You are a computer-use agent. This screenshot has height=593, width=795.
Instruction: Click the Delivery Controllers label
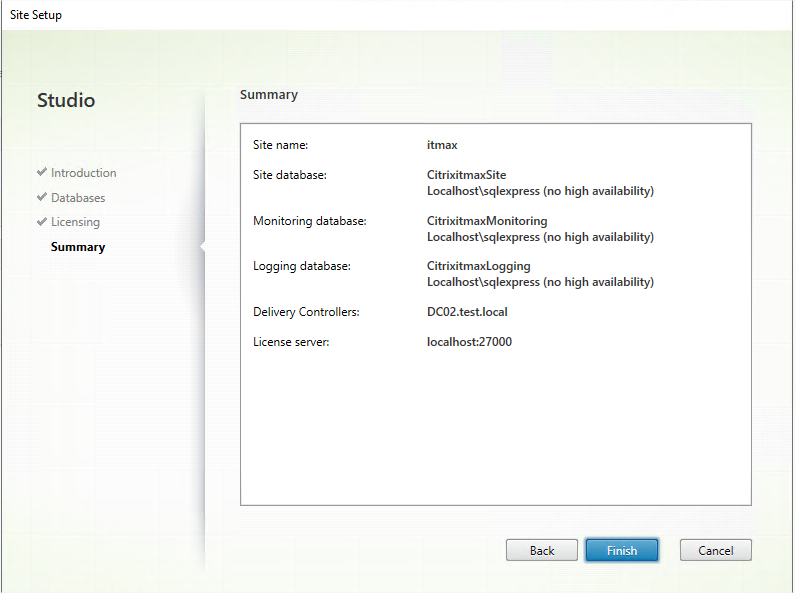click(306, 312)
